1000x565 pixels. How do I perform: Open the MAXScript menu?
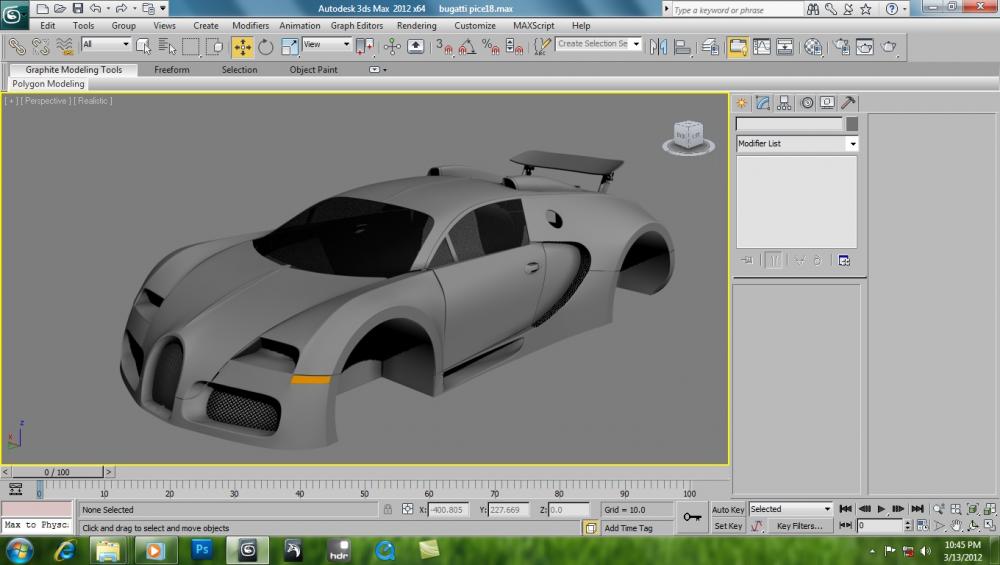pos(533,26)
